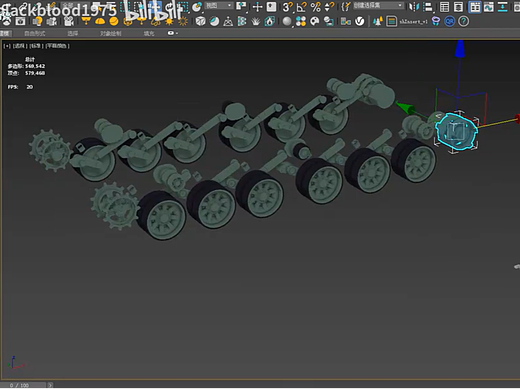The height and width of the screenshot is (390, 520).
Task: Open the viewport shading standard label menu
Action: click(36, 46)
